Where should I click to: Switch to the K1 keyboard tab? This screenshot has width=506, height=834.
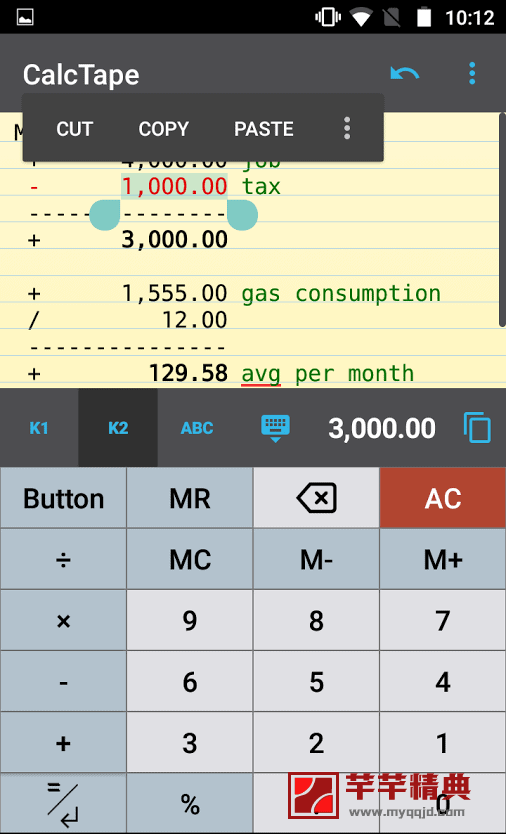(39, 428)
